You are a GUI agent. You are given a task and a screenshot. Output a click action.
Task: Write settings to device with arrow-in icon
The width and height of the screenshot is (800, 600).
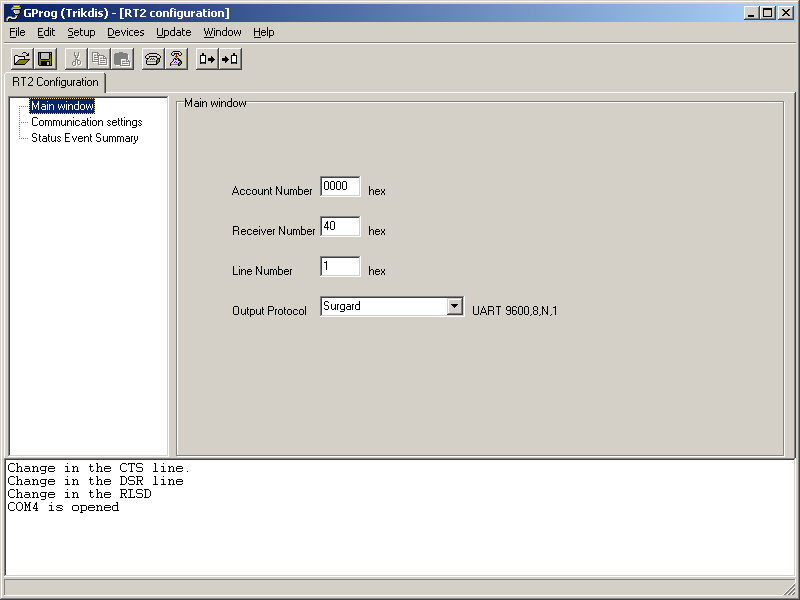(x=230, y=58)
